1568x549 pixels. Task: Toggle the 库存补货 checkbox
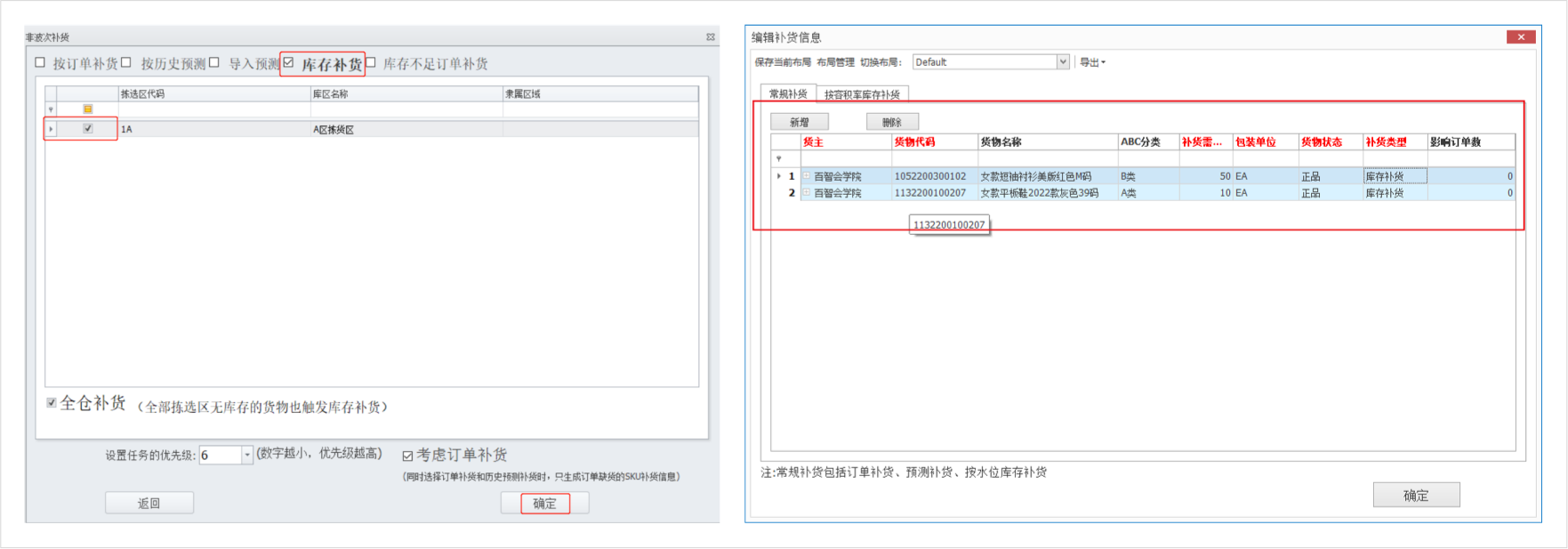coord(288,62)
